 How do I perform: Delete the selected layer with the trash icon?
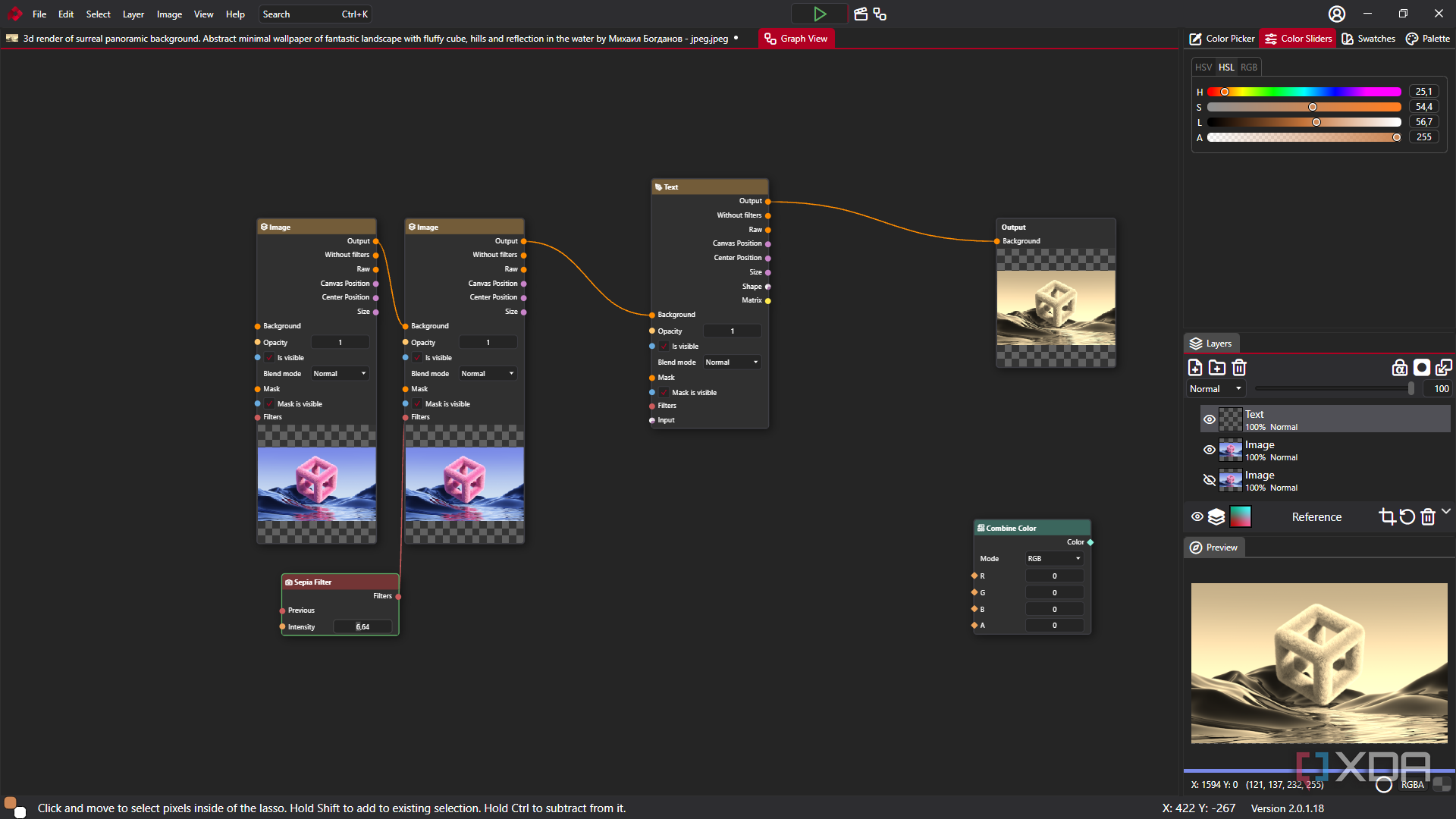tap(1239, 368)
